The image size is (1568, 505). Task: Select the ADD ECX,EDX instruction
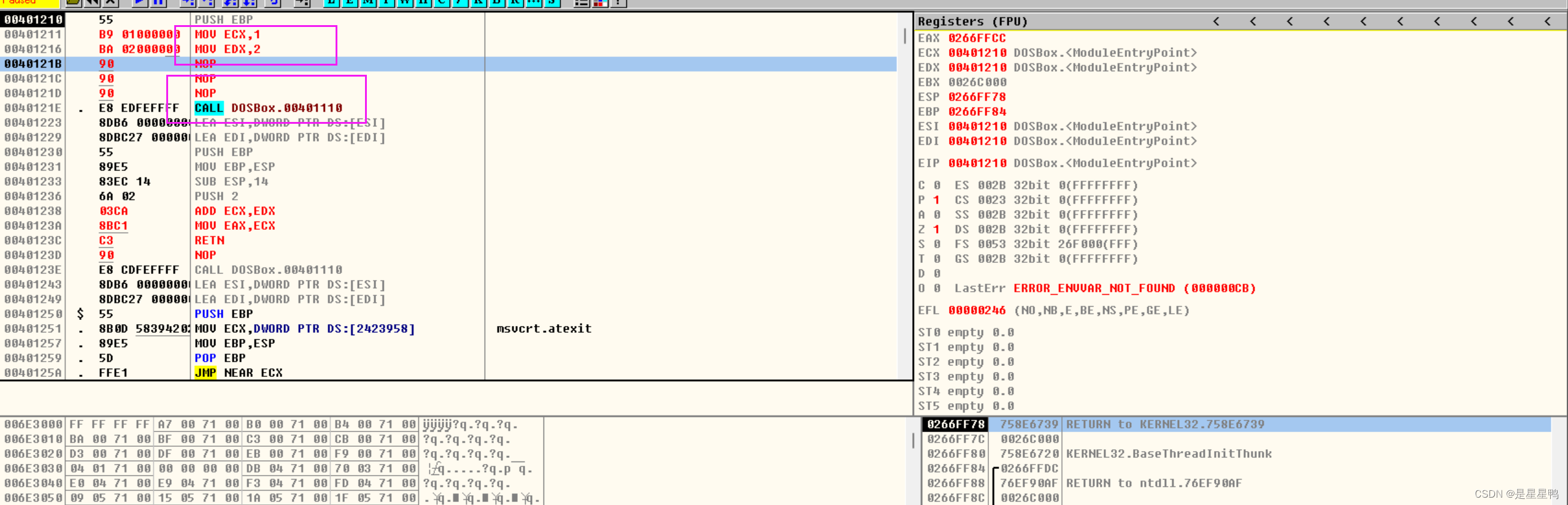point(235,211)
